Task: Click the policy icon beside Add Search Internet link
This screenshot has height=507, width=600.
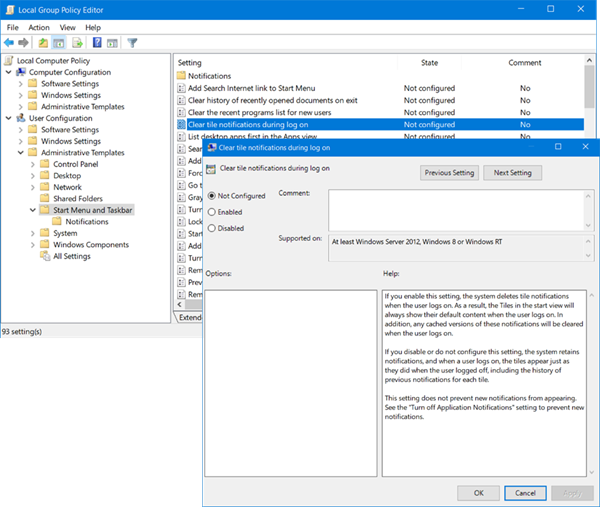Action: point(181,88)
